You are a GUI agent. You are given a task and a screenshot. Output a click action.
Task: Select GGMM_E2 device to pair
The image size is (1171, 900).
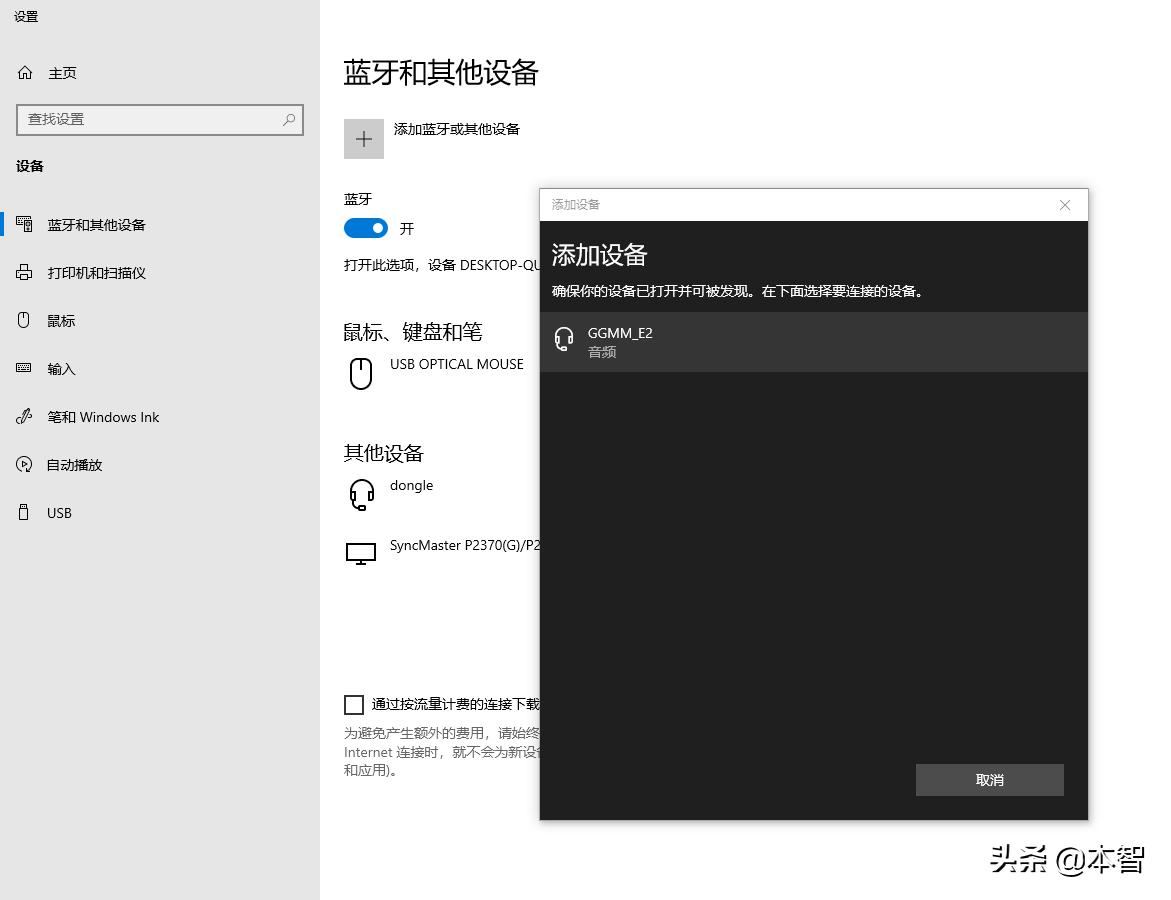click(813, 341)
